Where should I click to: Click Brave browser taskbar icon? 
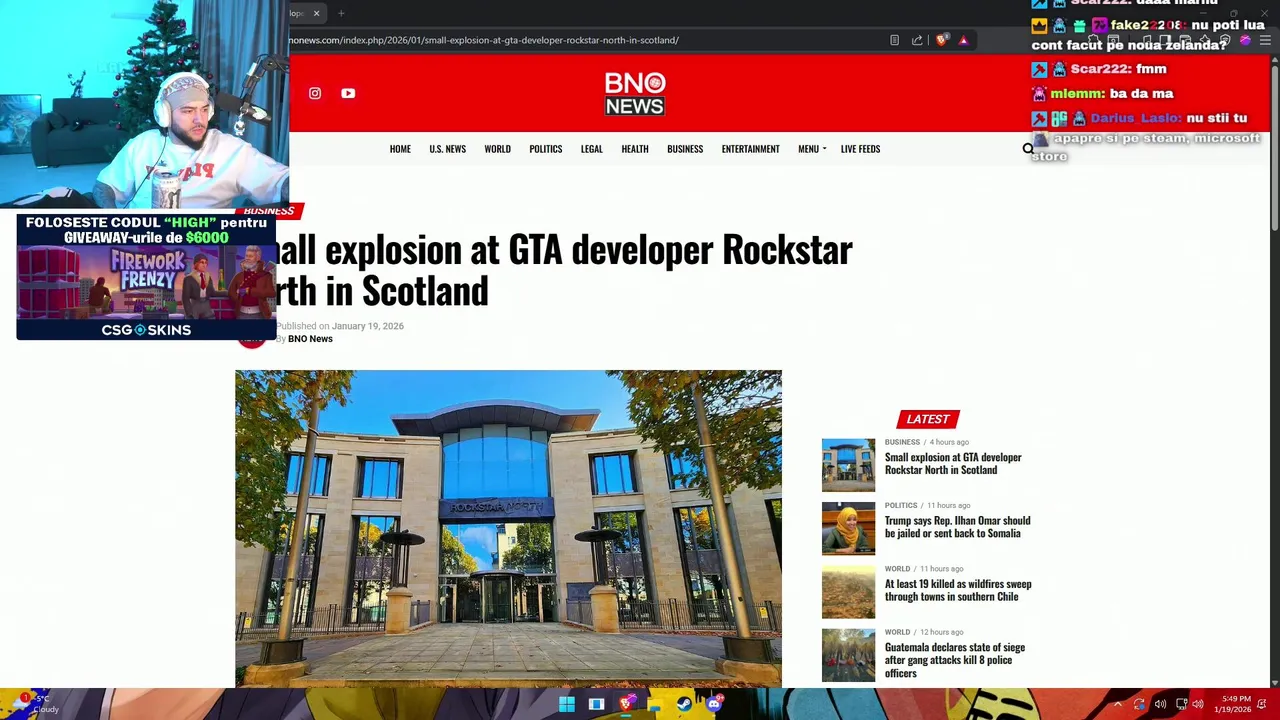pos(626,704)
